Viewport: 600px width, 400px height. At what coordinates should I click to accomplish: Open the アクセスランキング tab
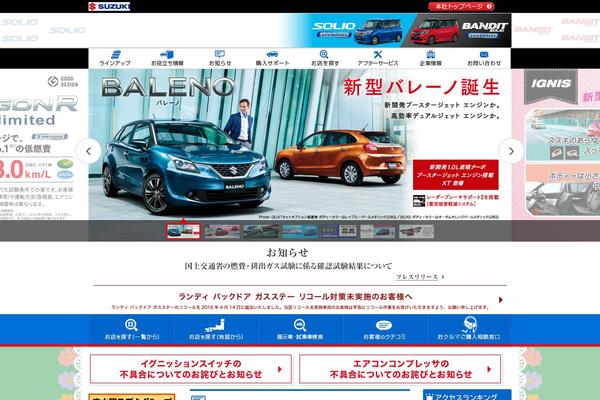pos(467,395)
